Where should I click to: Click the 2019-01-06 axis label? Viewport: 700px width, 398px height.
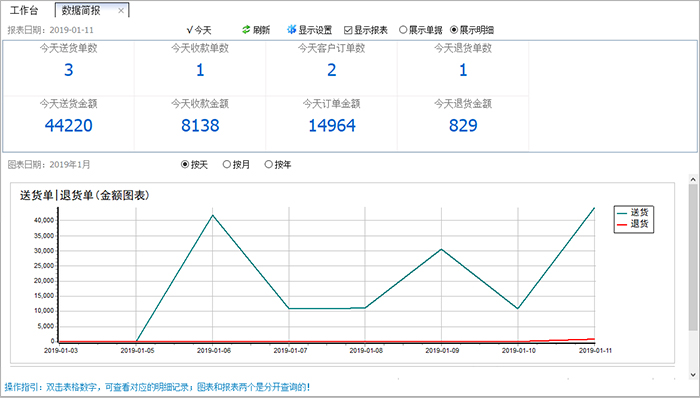click(214, 351)
